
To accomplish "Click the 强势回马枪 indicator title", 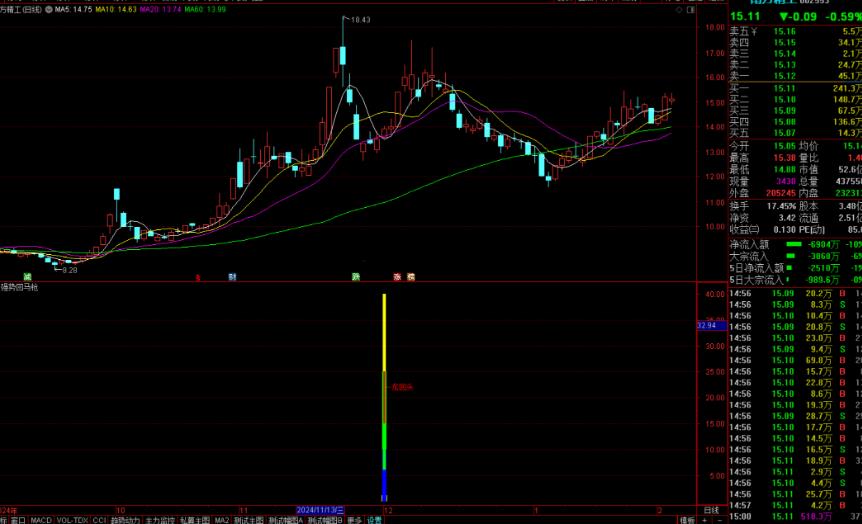I will 19,287.
